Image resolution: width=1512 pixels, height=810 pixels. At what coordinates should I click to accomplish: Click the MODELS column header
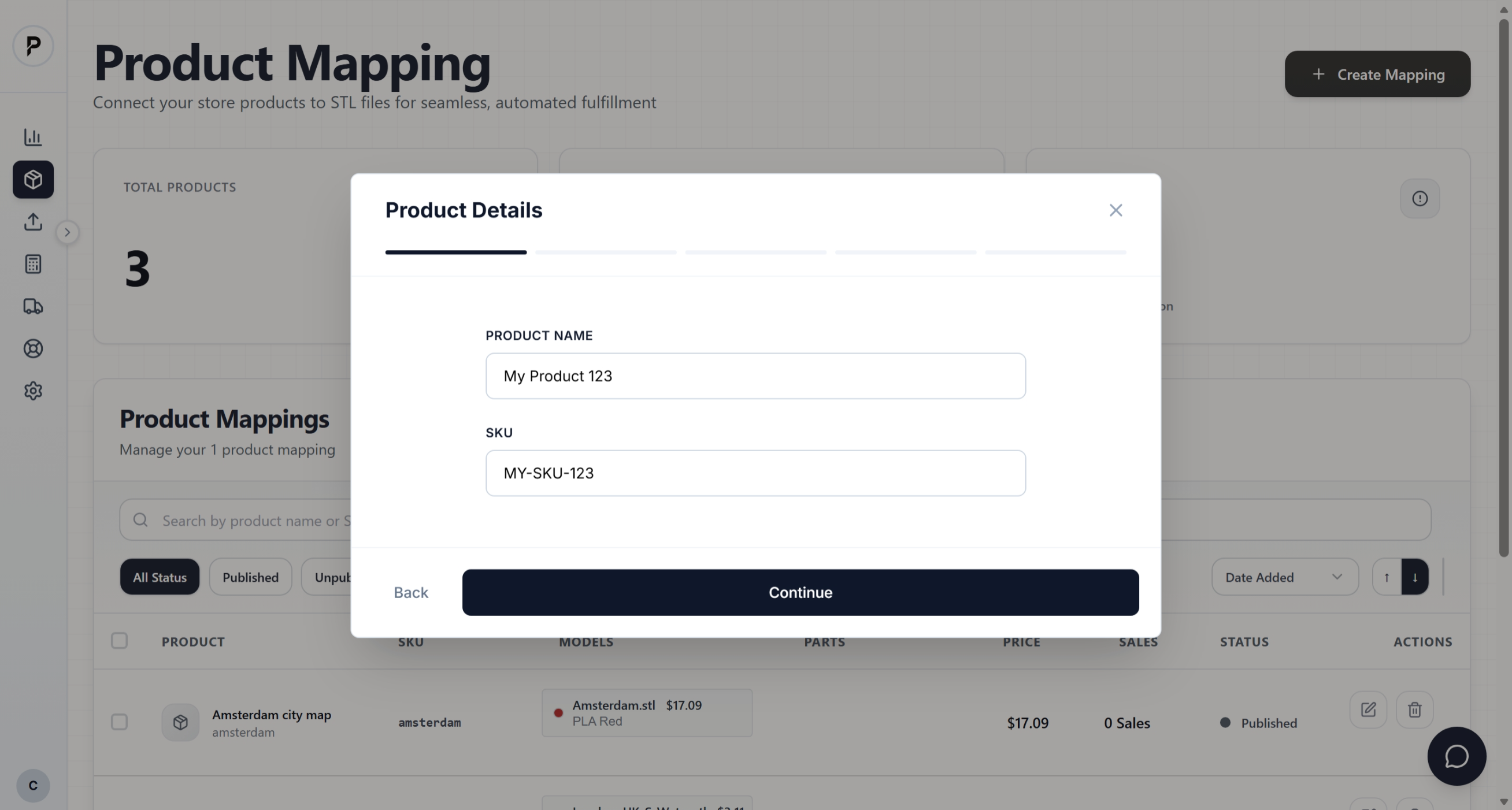pyautogui.click(x=585, y=642)
